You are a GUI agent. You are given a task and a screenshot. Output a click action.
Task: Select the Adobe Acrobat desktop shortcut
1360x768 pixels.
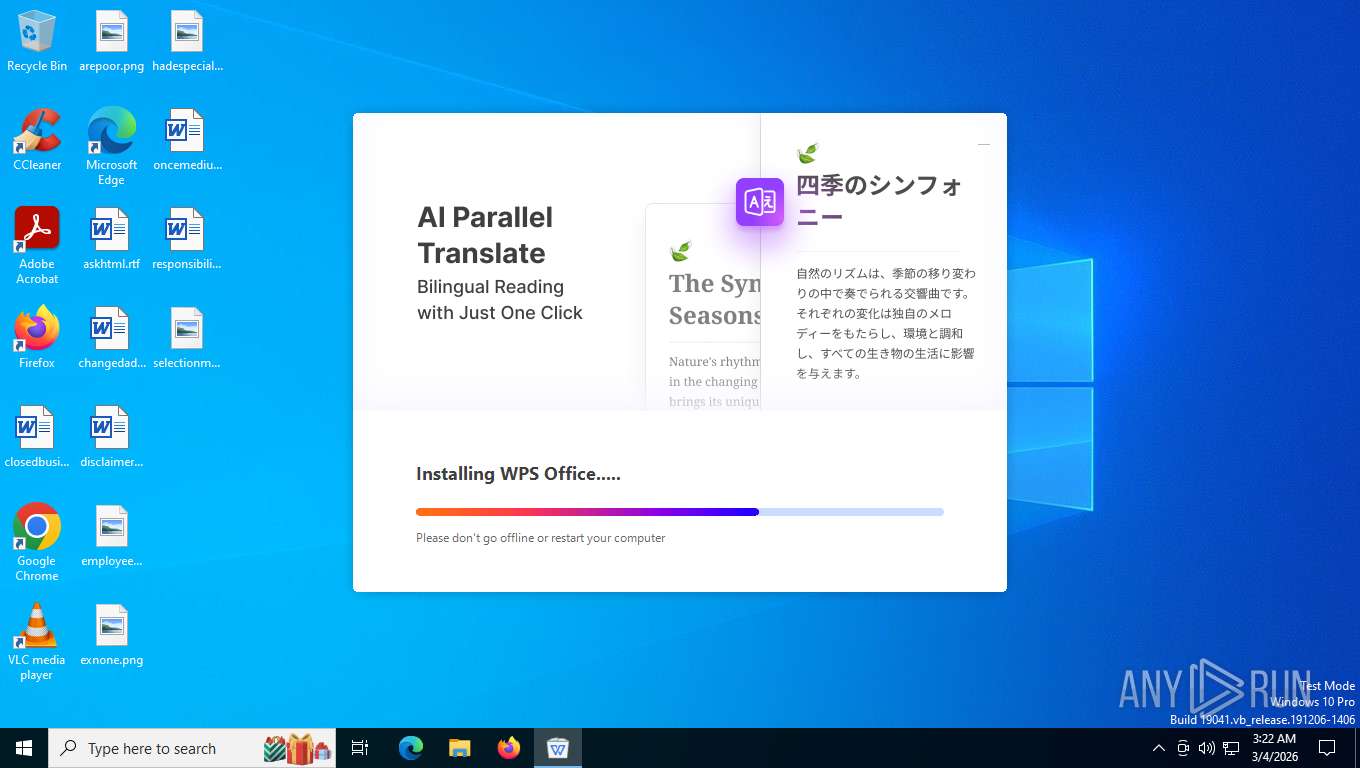[x=37, y=246]
